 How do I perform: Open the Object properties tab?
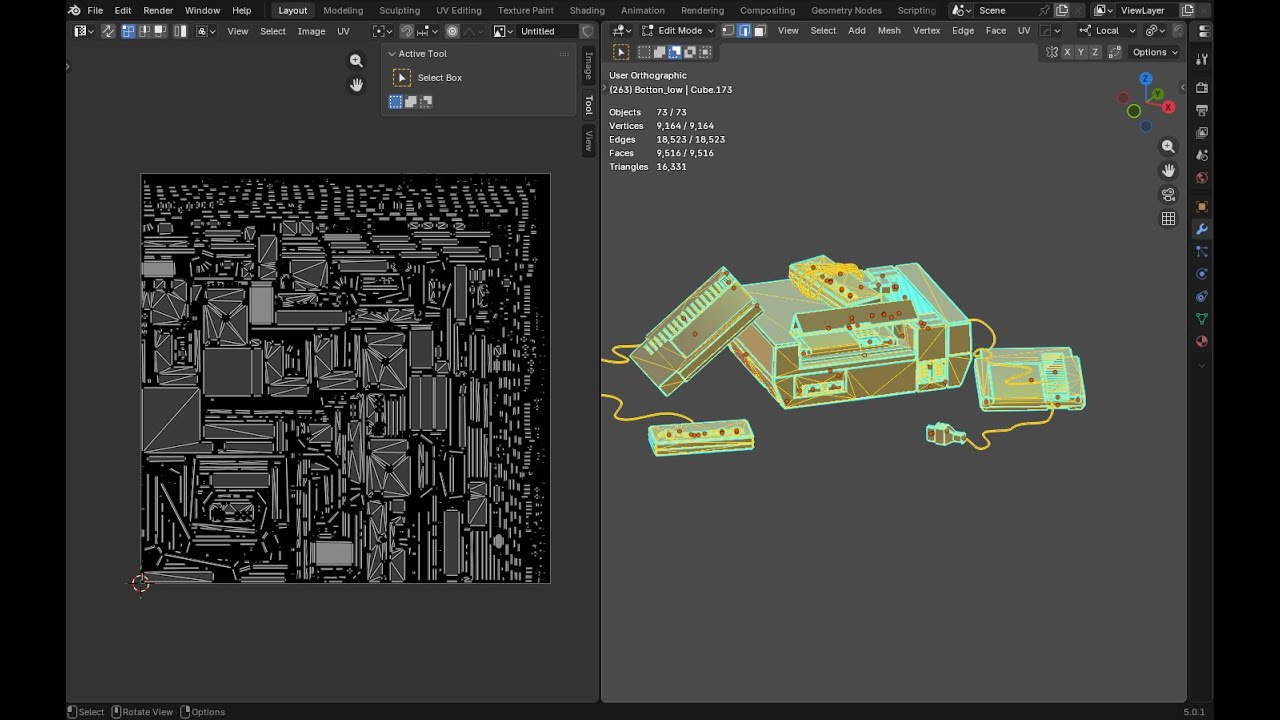coord(1202,207)
